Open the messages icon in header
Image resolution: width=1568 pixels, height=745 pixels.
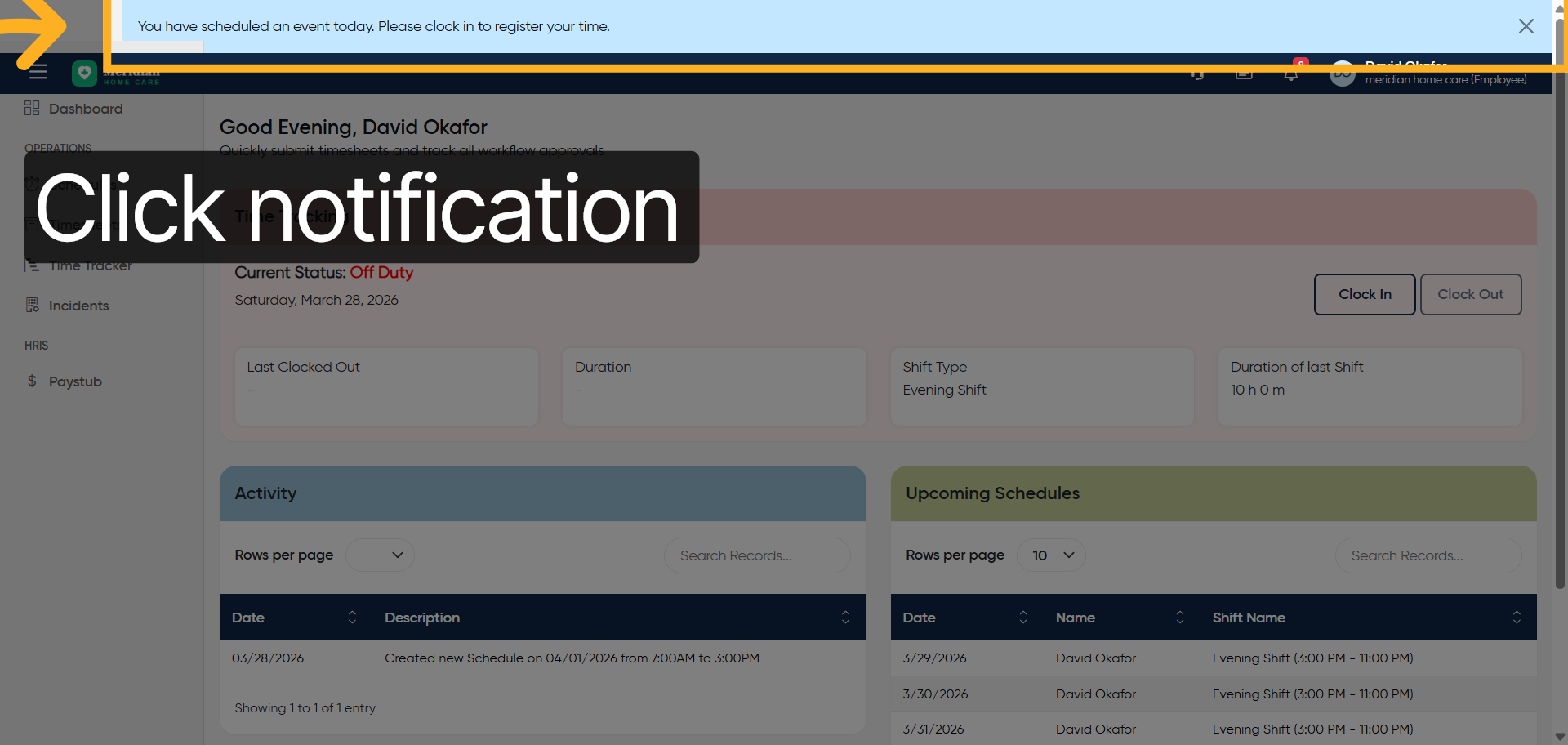pyautogui.click(x=1244, y=75)
